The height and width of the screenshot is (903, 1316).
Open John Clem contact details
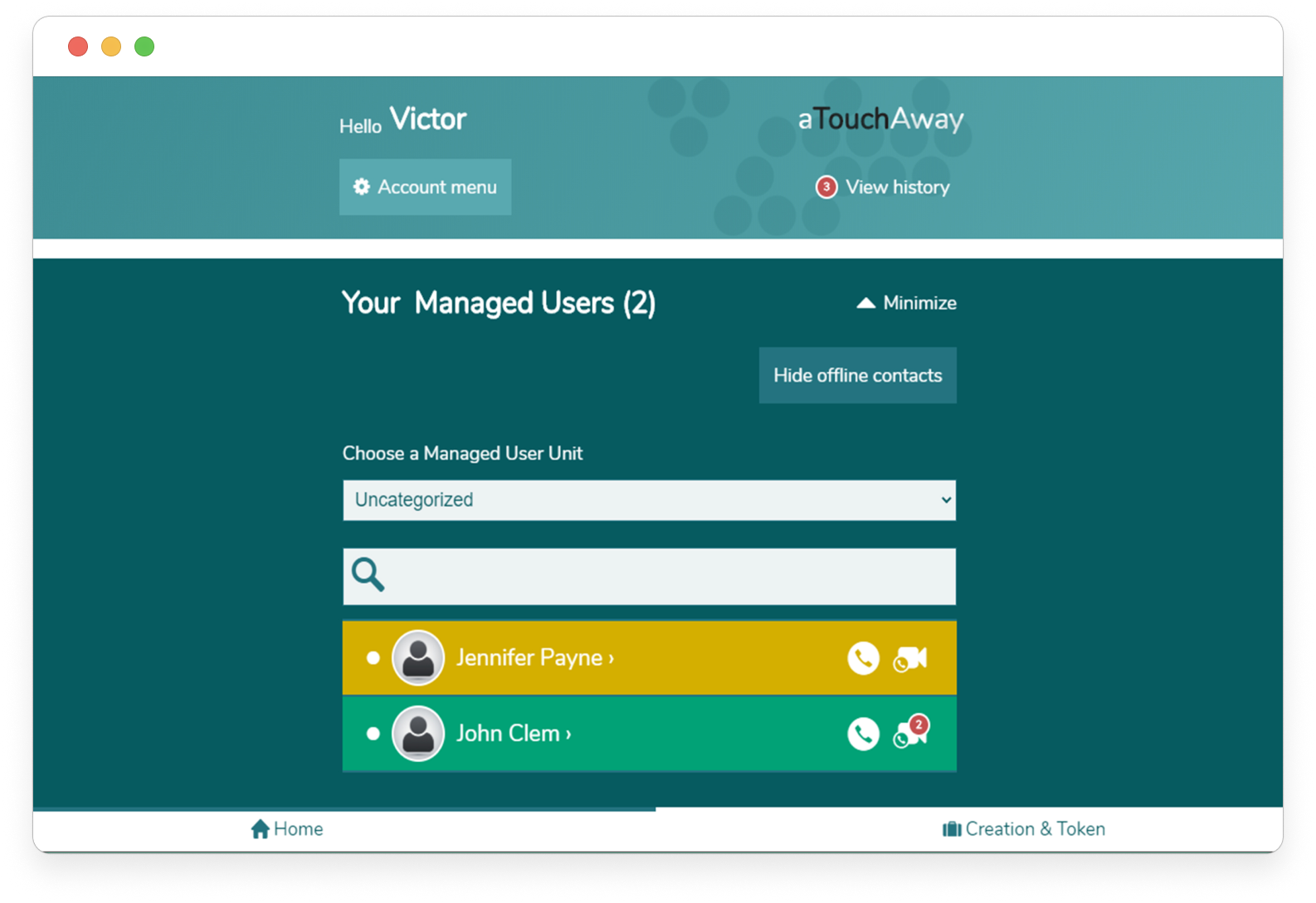514,734
